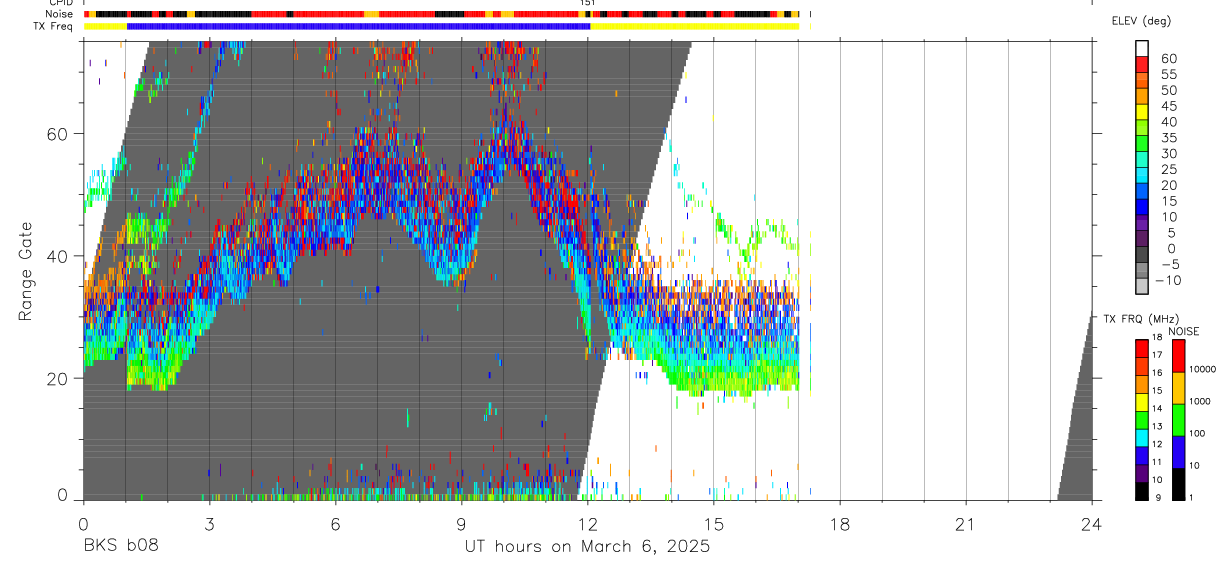1228x567 pixels.
Task: Click the '55' label on ELEV colorbar
Action: [1168, 75]
